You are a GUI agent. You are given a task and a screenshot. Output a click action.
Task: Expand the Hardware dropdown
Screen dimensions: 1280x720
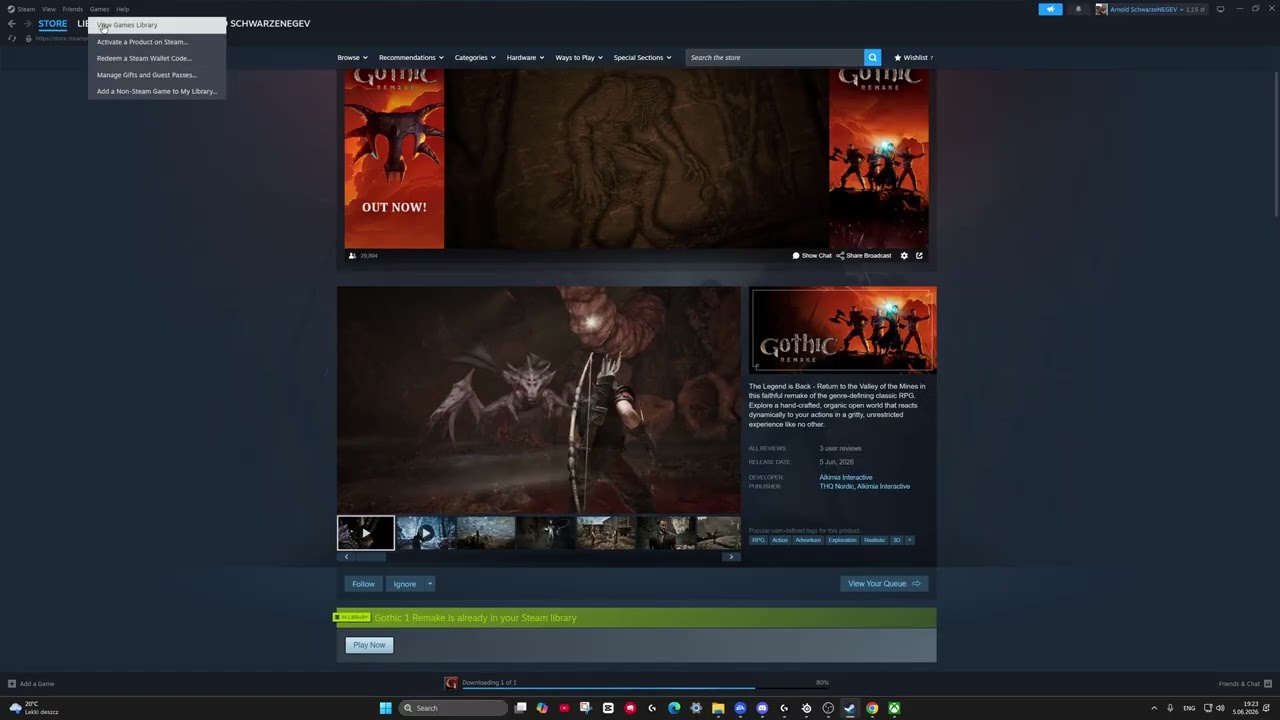coord(525,57)
